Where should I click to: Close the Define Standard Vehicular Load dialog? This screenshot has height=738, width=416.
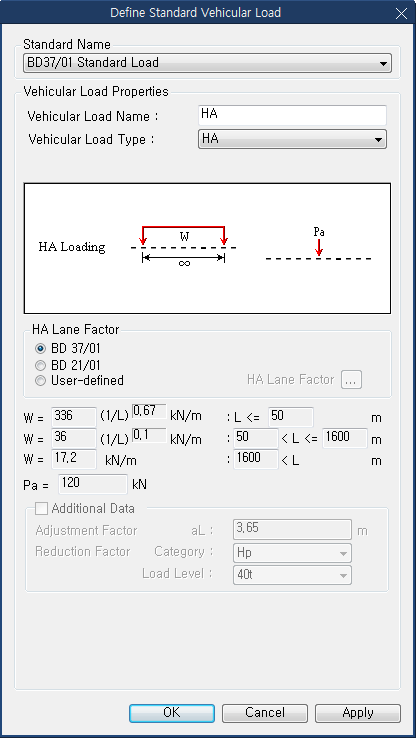tap(401, 13)
